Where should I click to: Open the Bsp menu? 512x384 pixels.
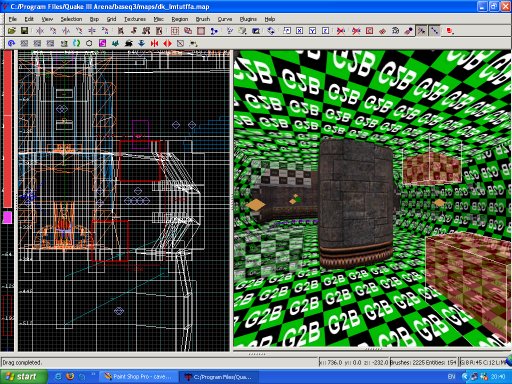(x=94, y=19)
